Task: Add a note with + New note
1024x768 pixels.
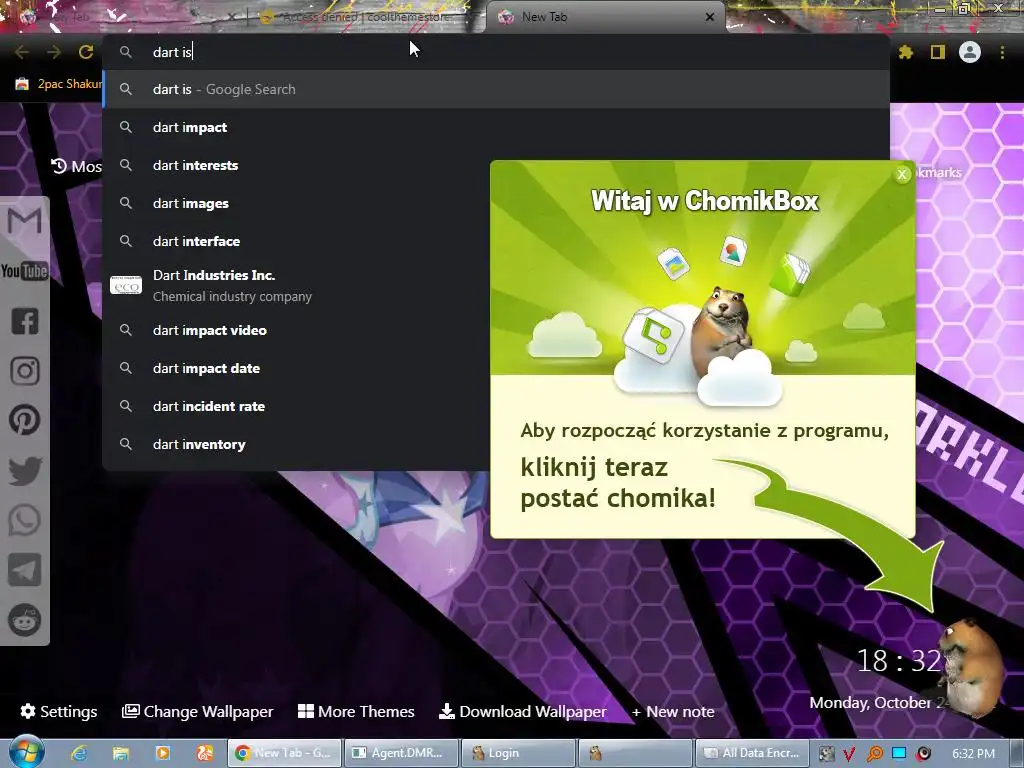Action: click(673, 711)
